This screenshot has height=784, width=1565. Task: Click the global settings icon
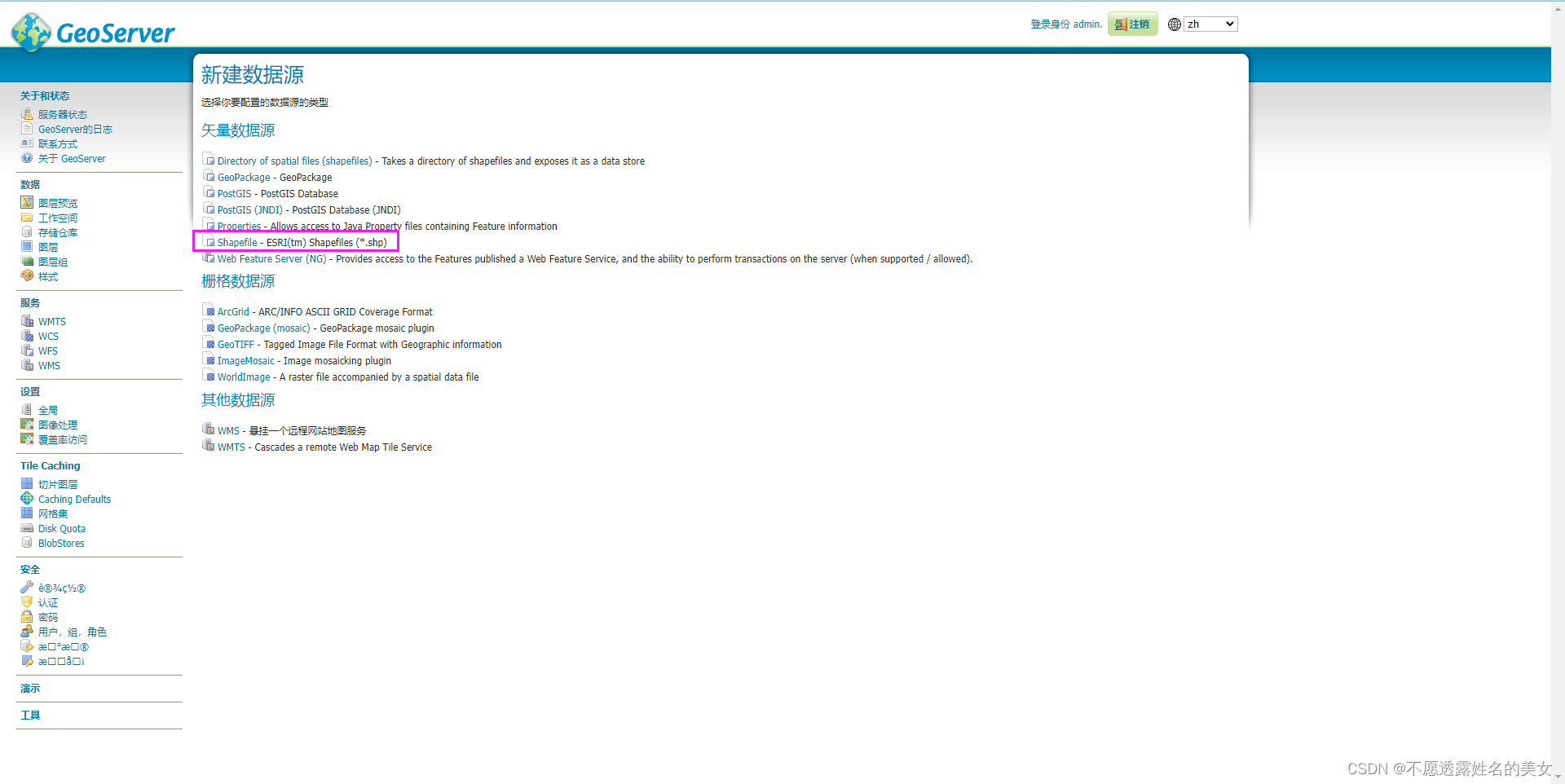[x=27, y=410]
